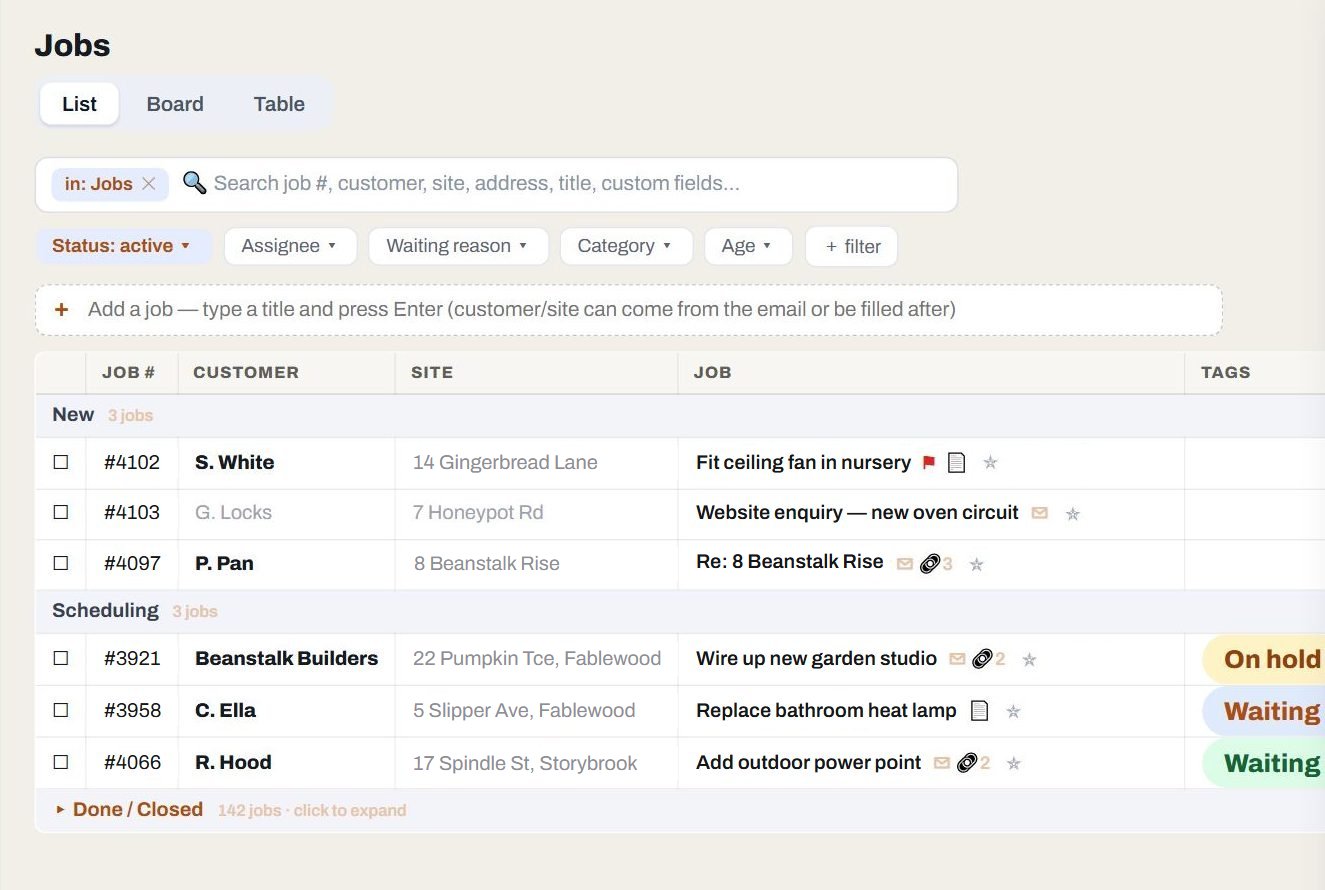This screenshot has height=890, width=1325.
Task: Open the Category filter dropdown
Action: click(x=626, y=246)
